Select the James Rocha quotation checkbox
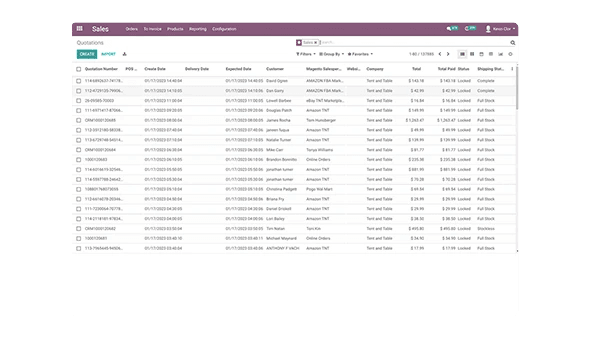The height and width of the screenshot is (360, 590). 78,120
